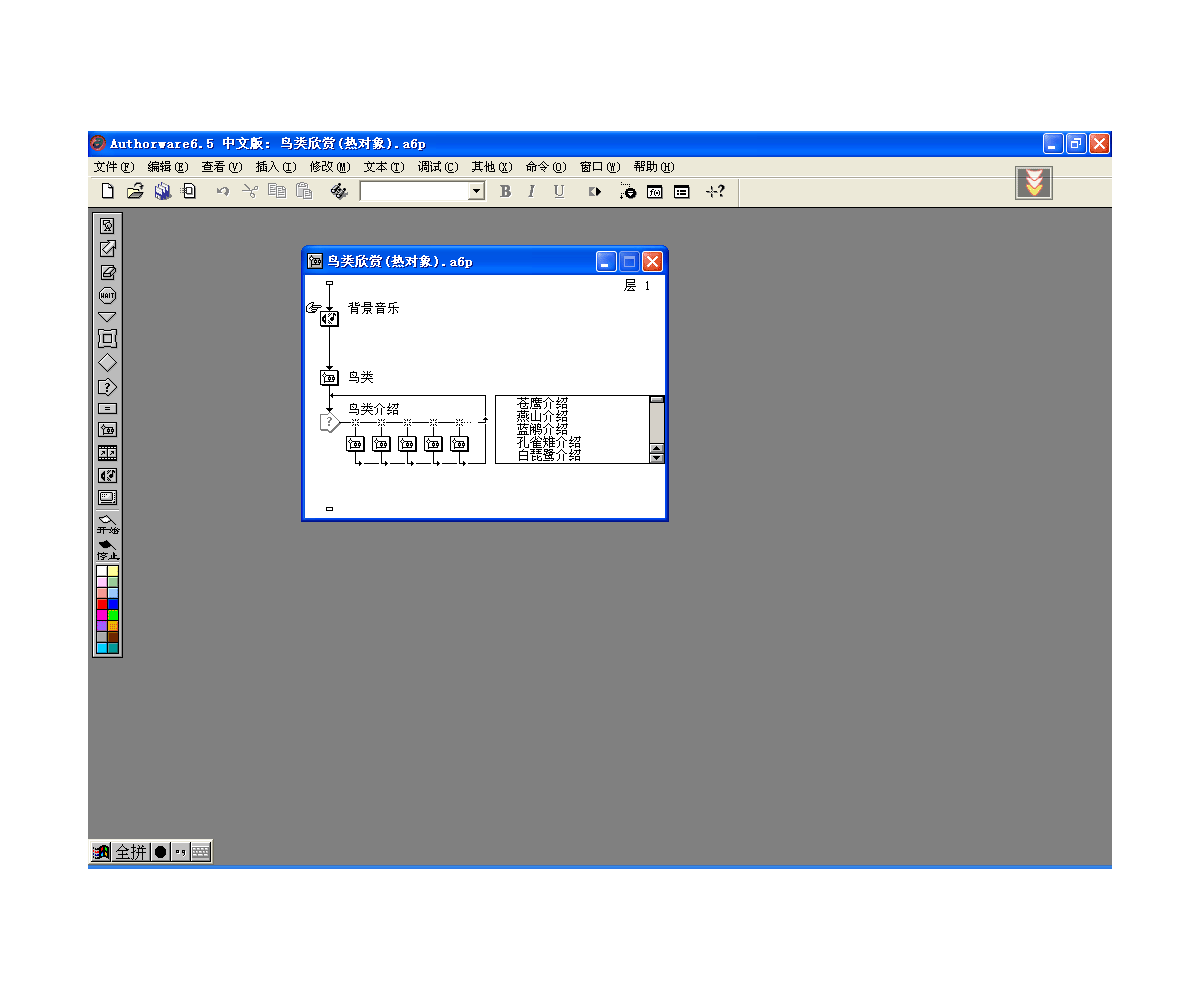Open the 调试(C) menu
The width and height of the screenshot is (1200, 1000).
[437, 167]
